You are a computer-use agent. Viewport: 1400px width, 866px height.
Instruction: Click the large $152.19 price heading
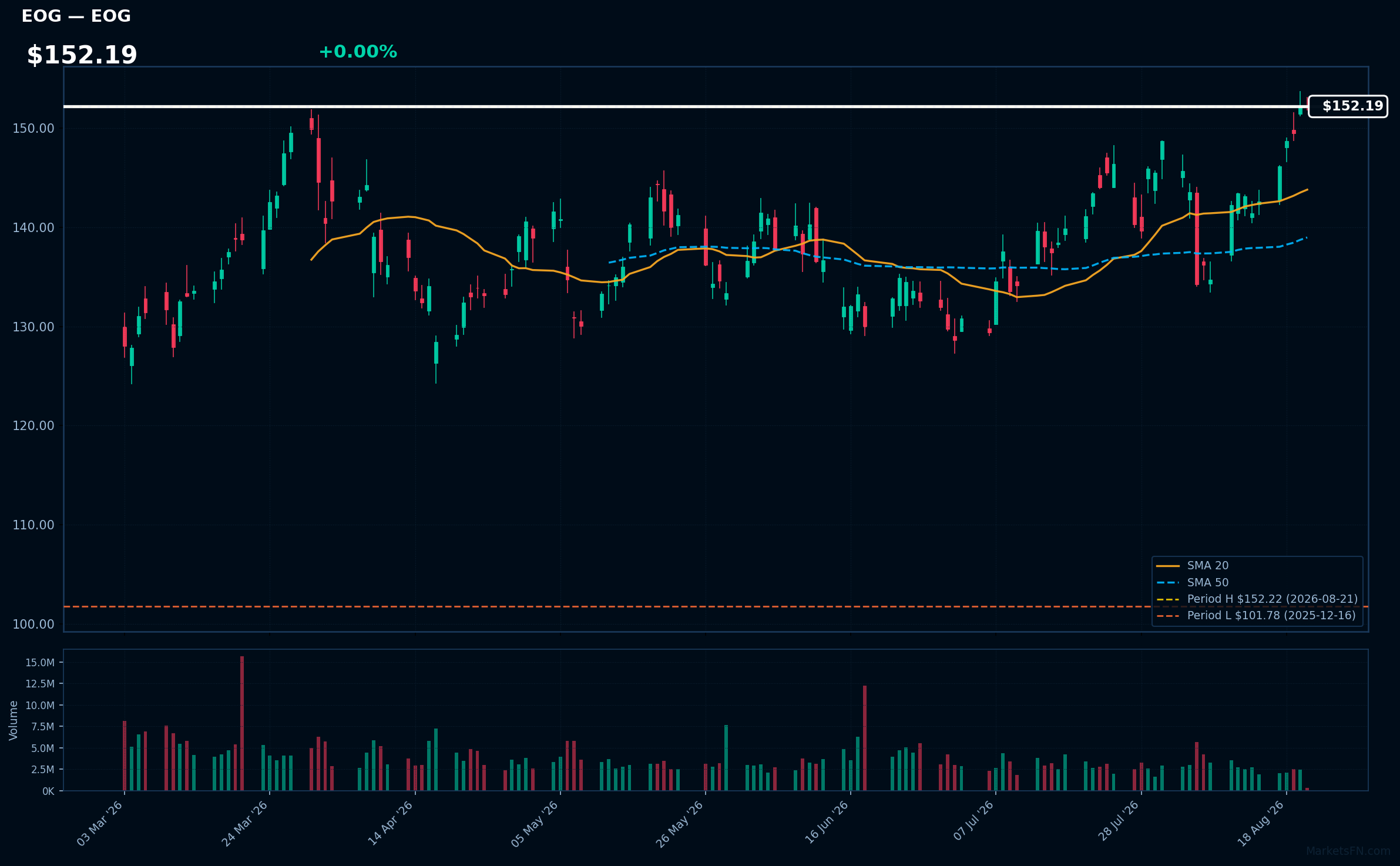point(82,55)
